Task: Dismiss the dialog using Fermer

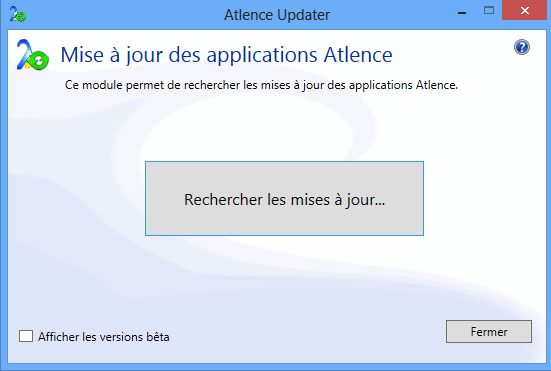Action: click(x=489, y=331)
